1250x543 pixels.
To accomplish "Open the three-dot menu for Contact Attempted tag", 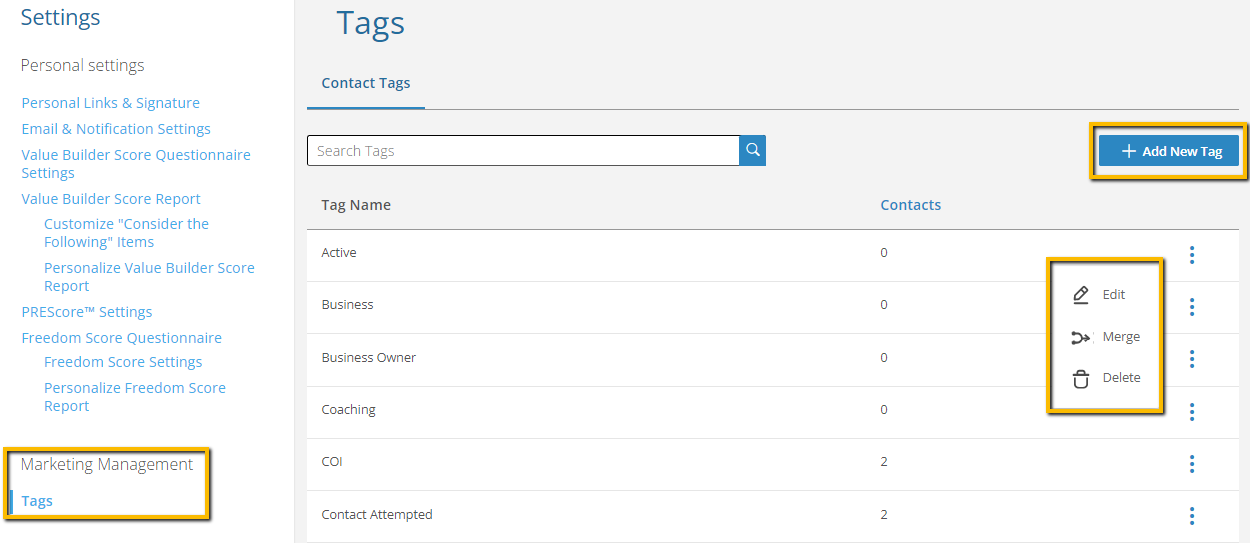I will coord(1192,516).
